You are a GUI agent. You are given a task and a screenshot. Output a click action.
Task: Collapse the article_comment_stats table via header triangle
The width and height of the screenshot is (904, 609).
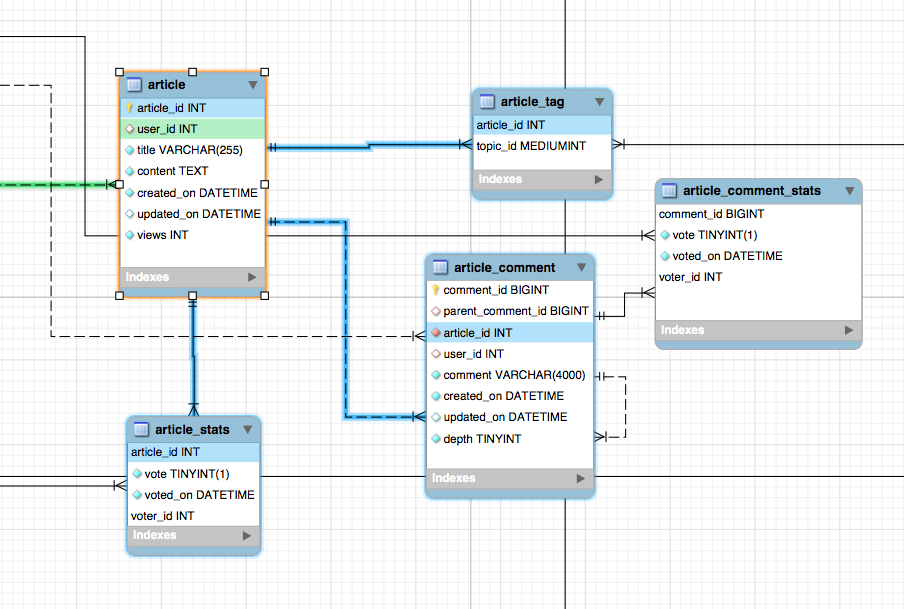point(849,191)
